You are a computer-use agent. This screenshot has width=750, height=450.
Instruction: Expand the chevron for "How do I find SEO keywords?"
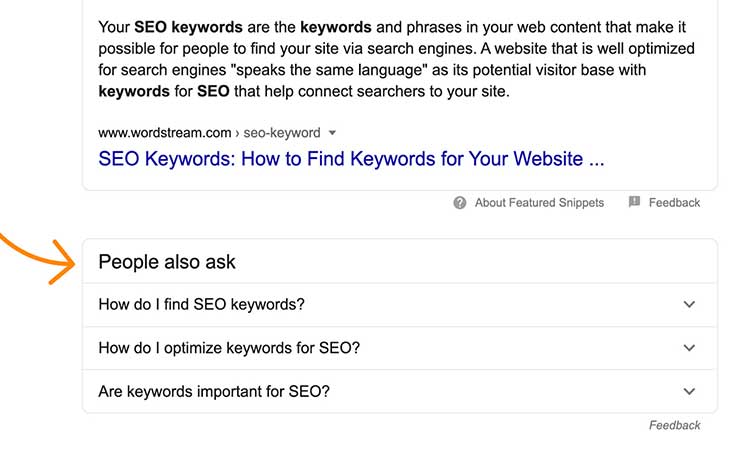coord(689,305)
